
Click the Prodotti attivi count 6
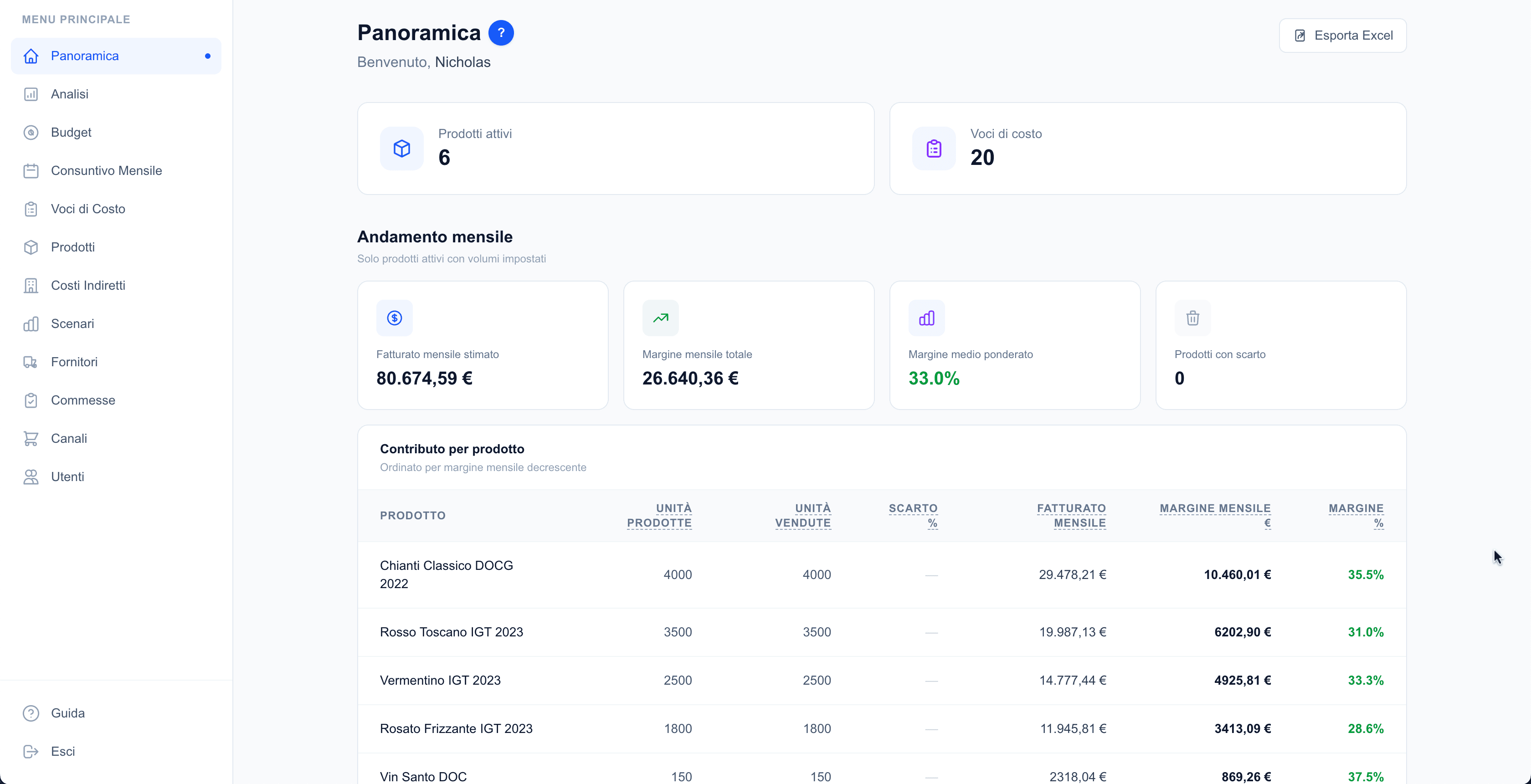(x=444, y=158)
